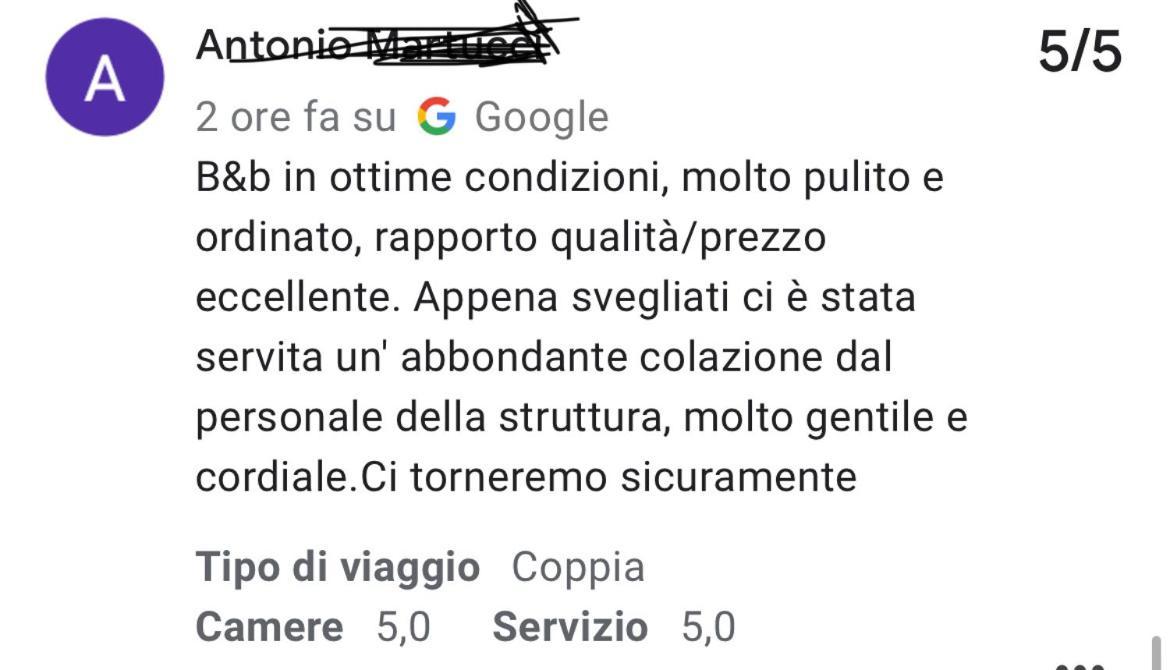Click the vertical scrollbar at right edge
This screenshot has height=670, width=1170.
pyautogui.click(x=1156, y=653)
